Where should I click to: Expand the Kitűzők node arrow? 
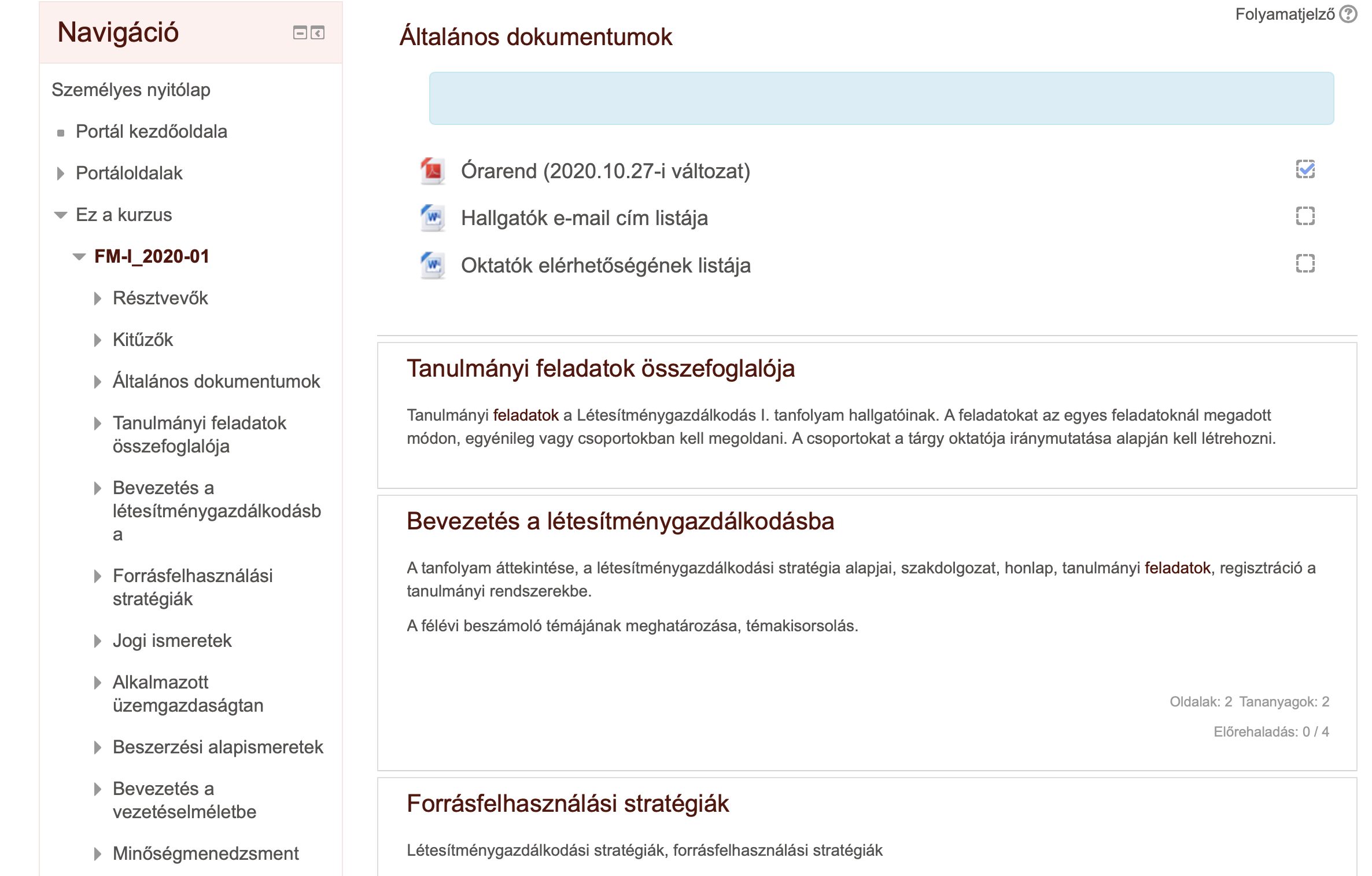click(98, 340)
